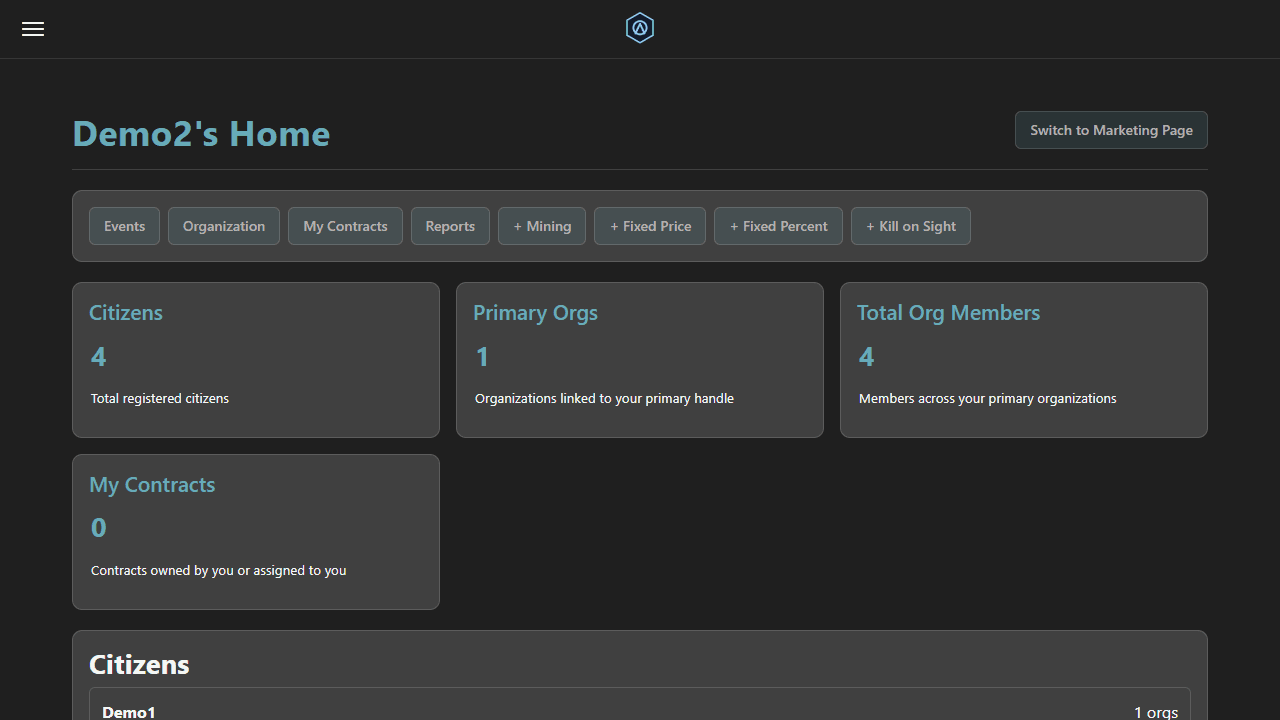1280x720 pixels.
Task: Click the Citizens section heading
Action: 139,664
